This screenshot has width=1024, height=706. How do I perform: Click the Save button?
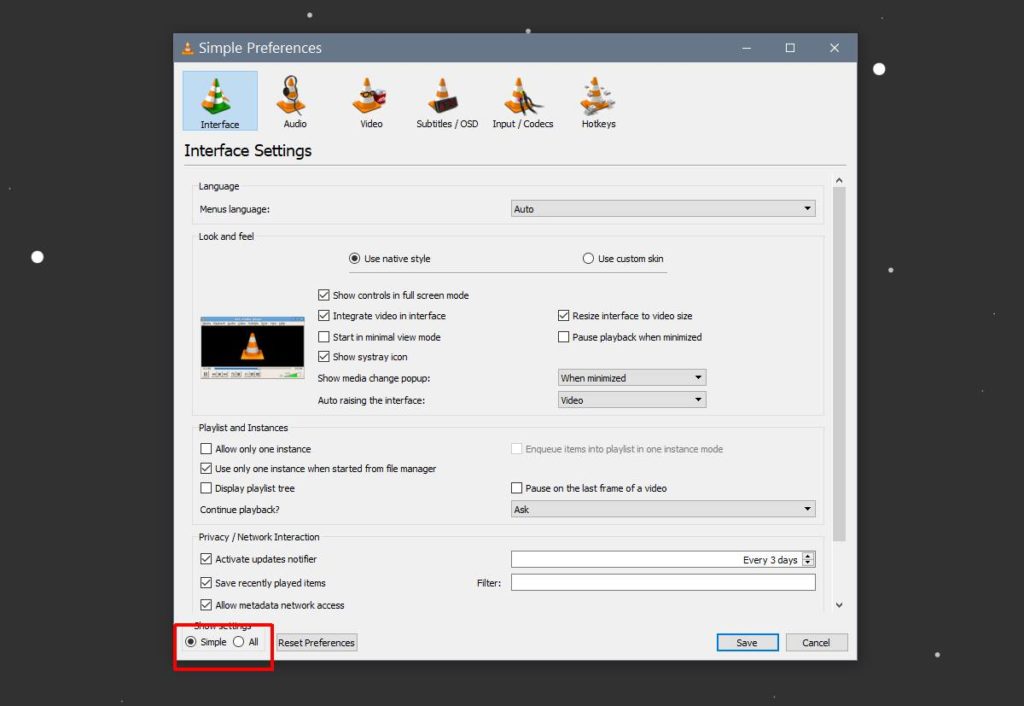[x=747, y=642]
